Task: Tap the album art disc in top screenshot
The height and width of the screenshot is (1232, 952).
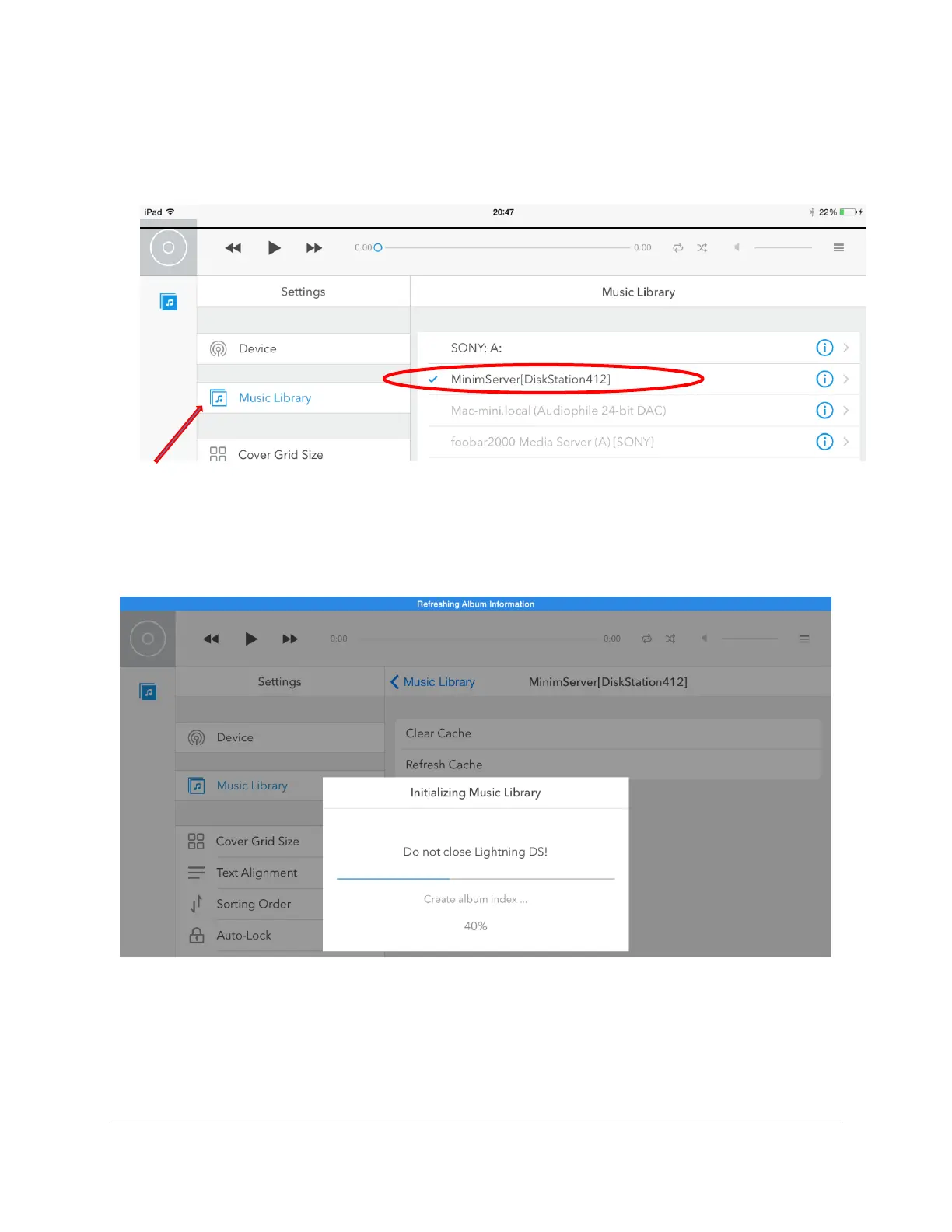Action: (x=168, y=248)
